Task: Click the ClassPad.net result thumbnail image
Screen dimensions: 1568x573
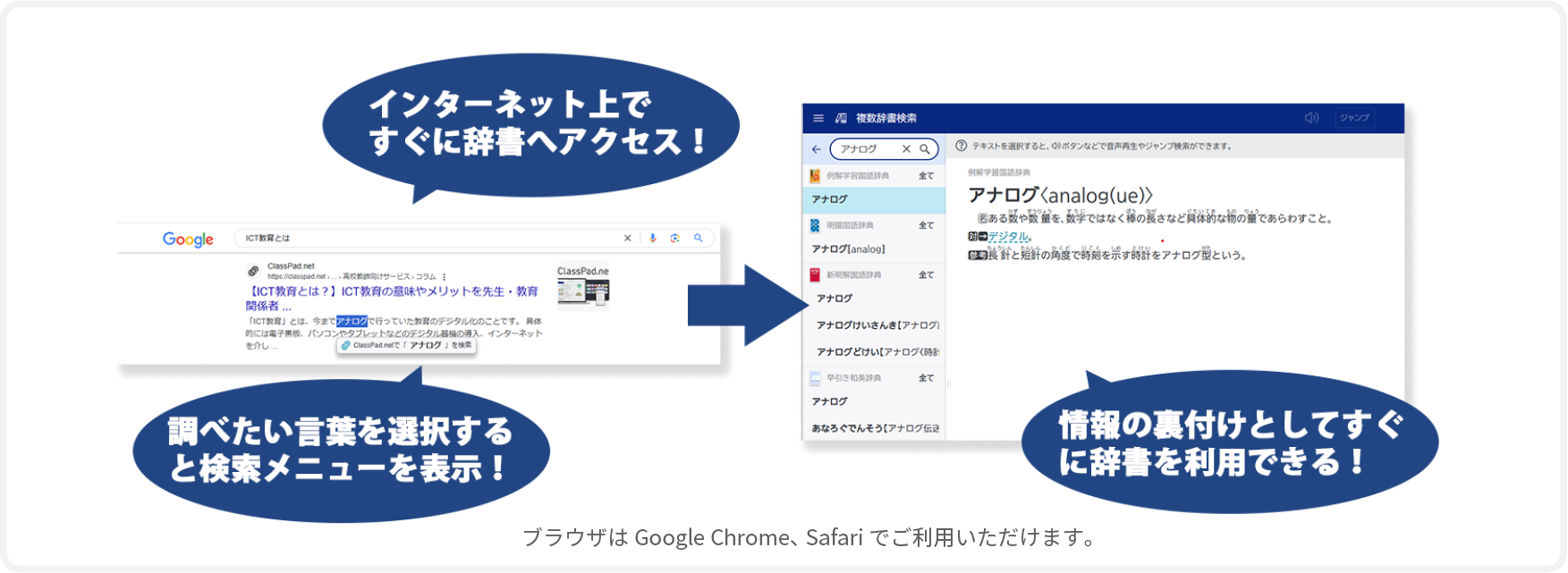Action: click(x=583, y=286)
